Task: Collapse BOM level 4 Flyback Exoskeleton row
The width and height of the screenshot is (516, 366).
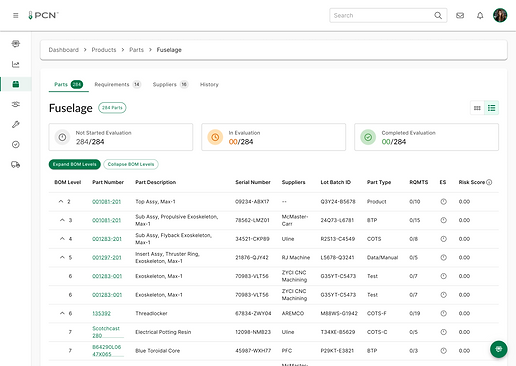Action: click(62, 239)
